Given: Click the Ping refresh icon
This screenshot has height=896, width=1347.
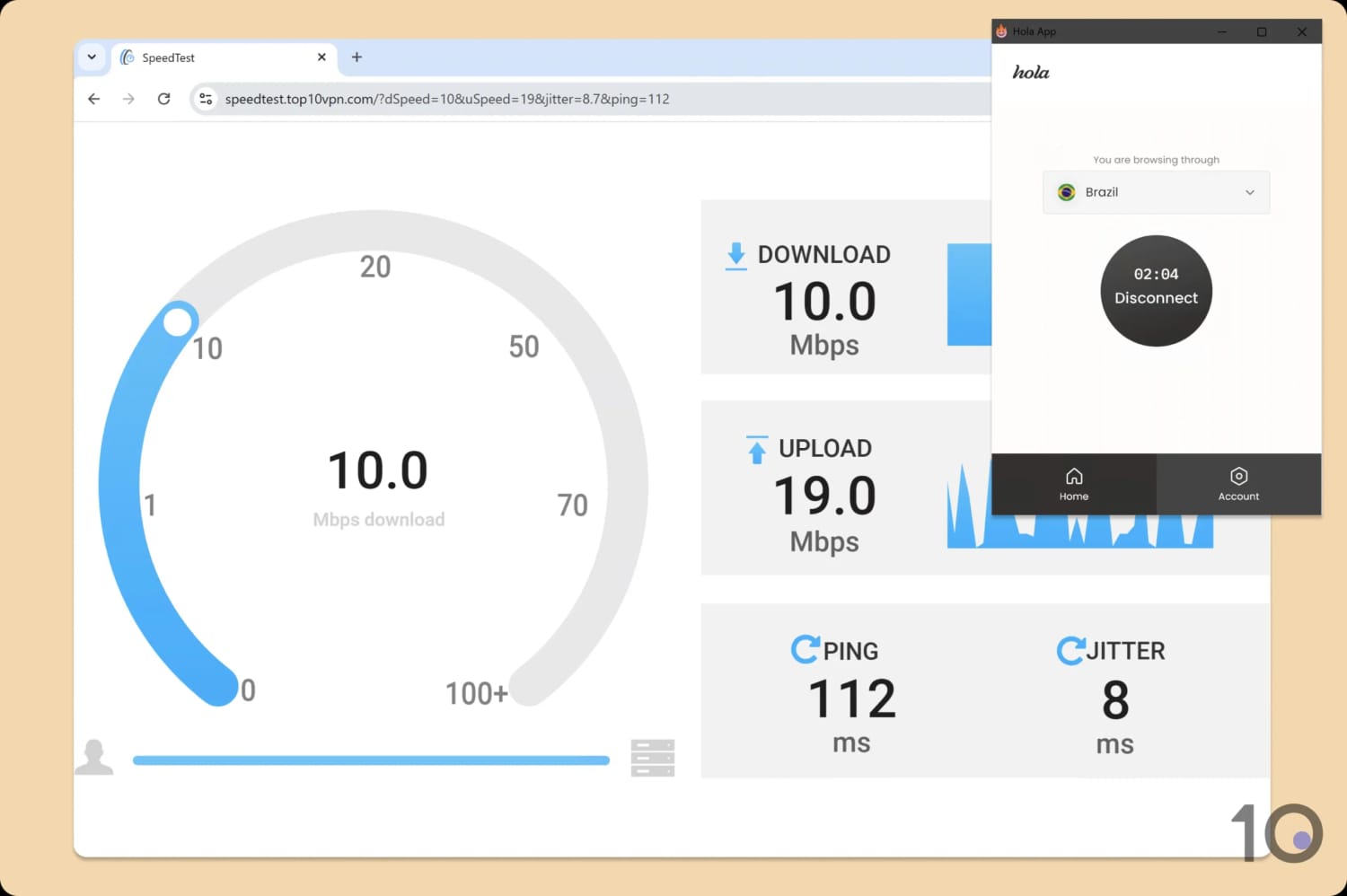Looking at the screenshot, I should 805,649.
